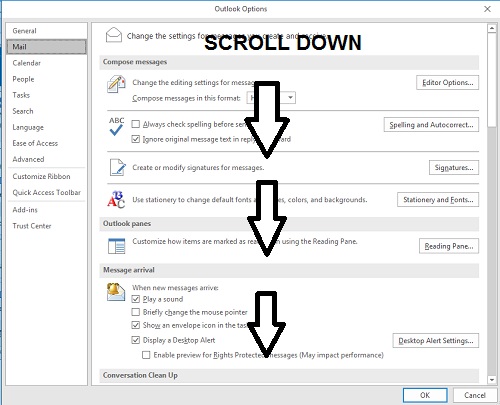
Task: Go to the Add-ins category
Action: pyautogui.click(x=46, y=210)
